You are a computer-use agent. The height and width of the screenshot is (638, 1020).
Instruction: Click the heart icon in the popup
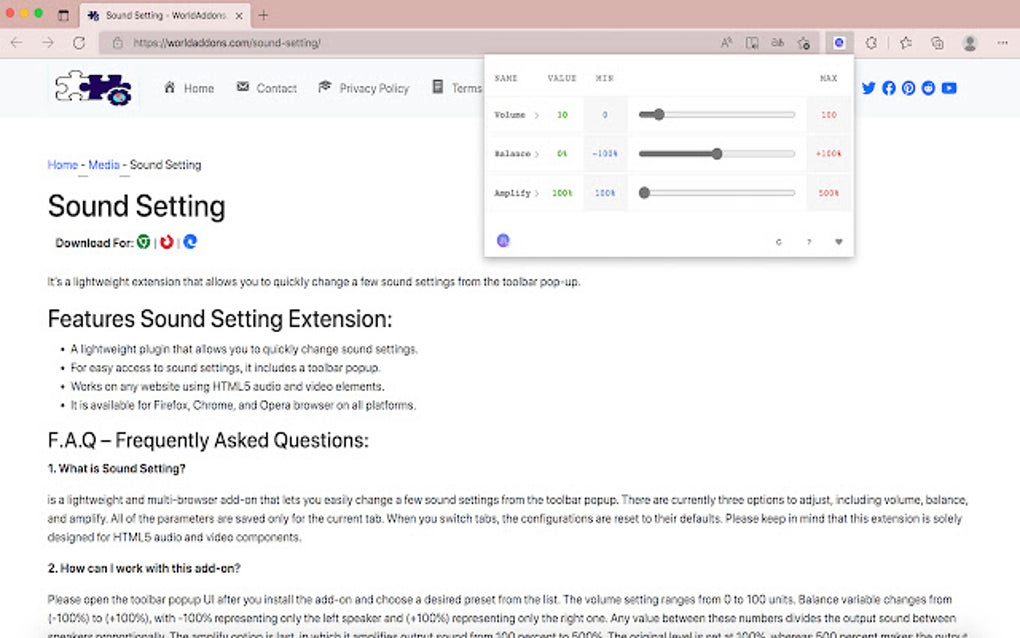click(839, 241)
